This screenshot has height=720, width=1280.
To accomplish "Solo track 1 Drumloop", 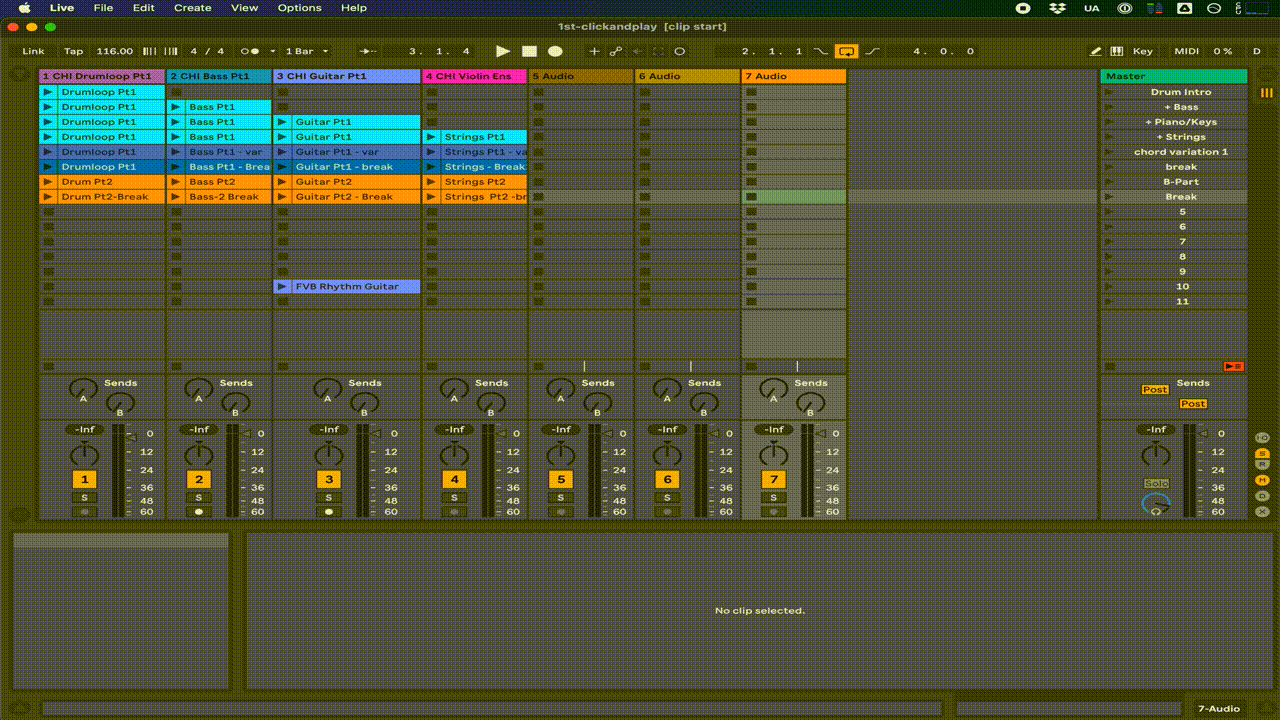I will click(x=84, y=497).
